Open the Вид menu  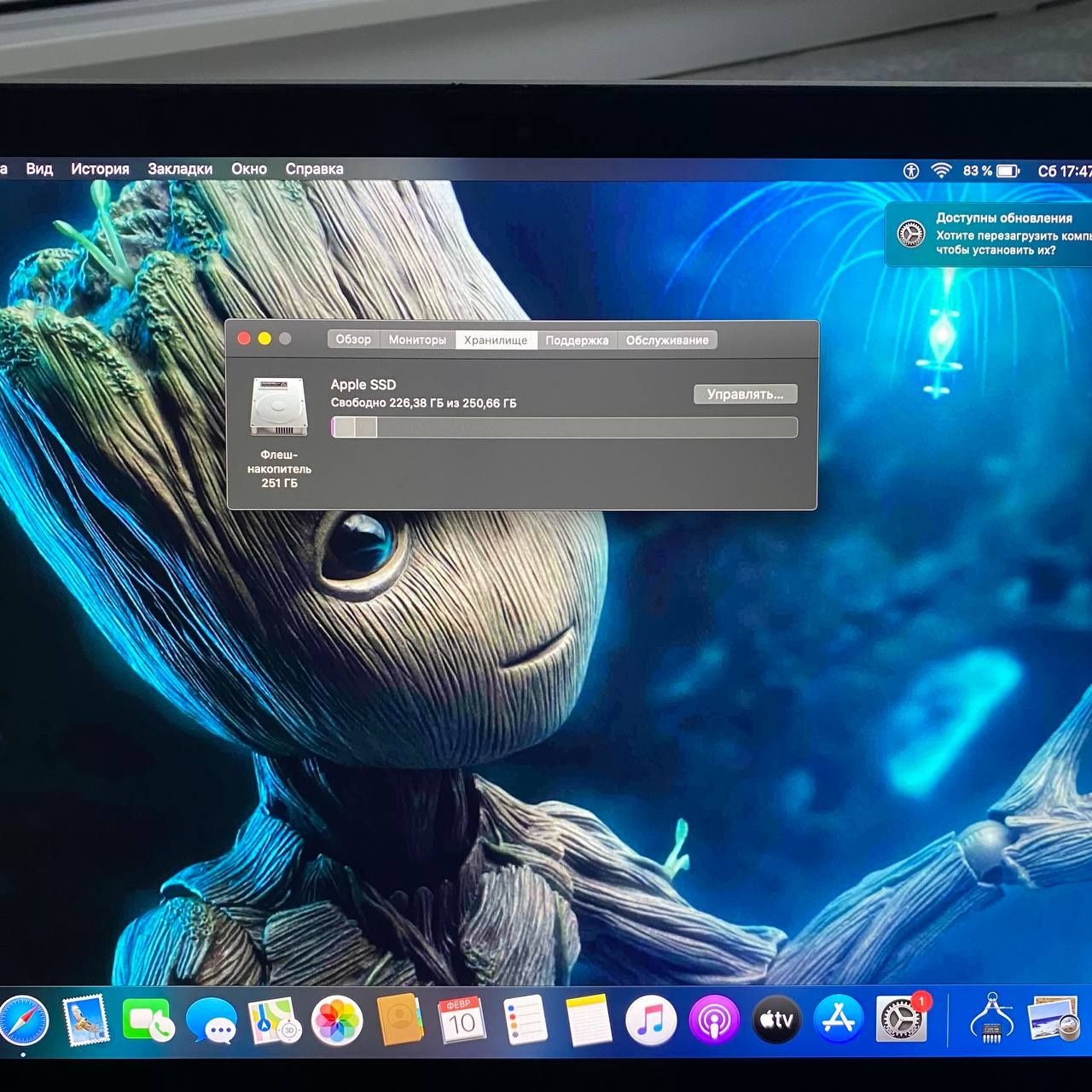pyautogui.click(x=39, y=169)
